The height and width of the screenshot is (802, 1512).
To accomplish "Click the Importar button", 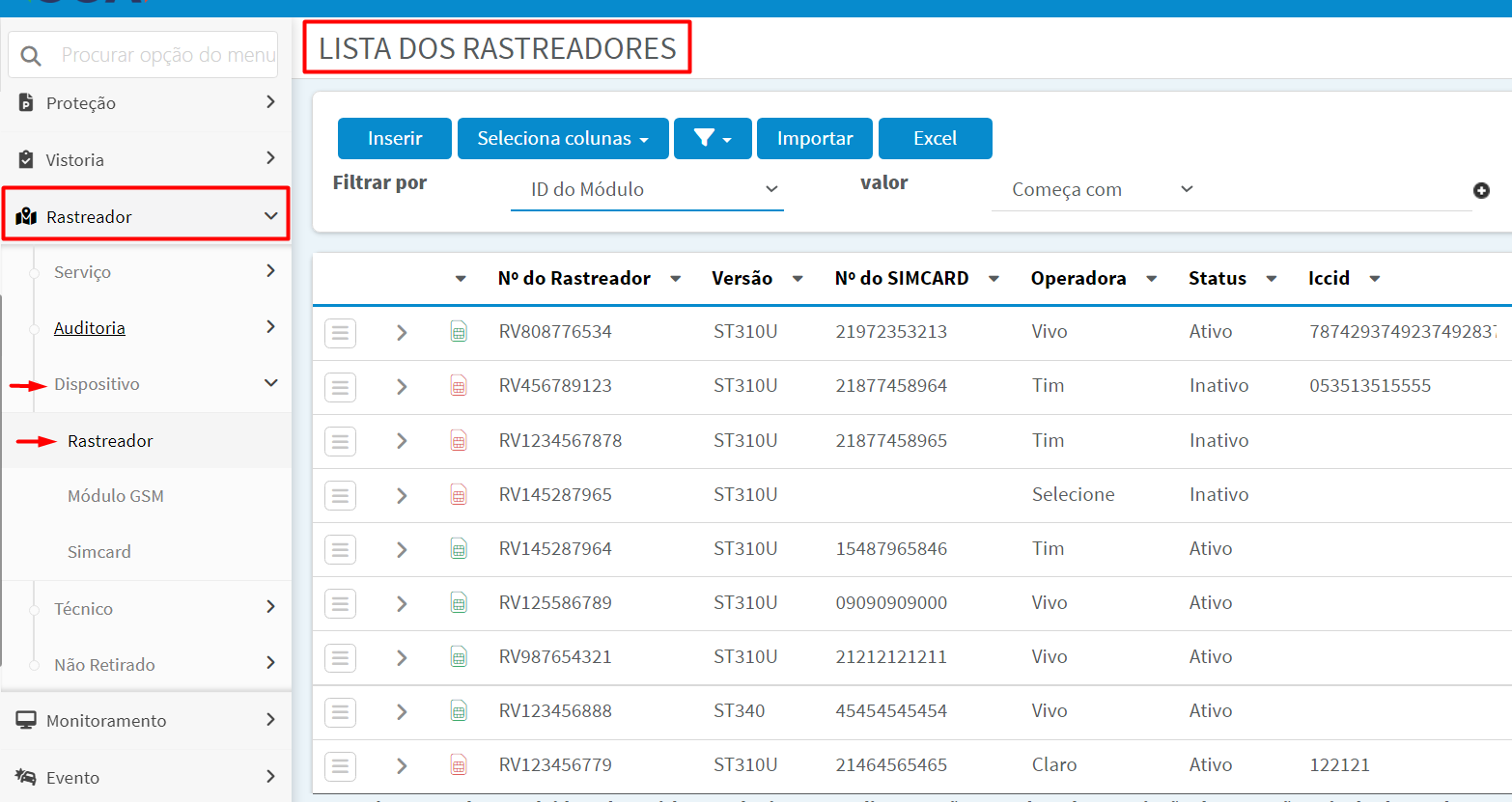I will [x=815, y=138].
